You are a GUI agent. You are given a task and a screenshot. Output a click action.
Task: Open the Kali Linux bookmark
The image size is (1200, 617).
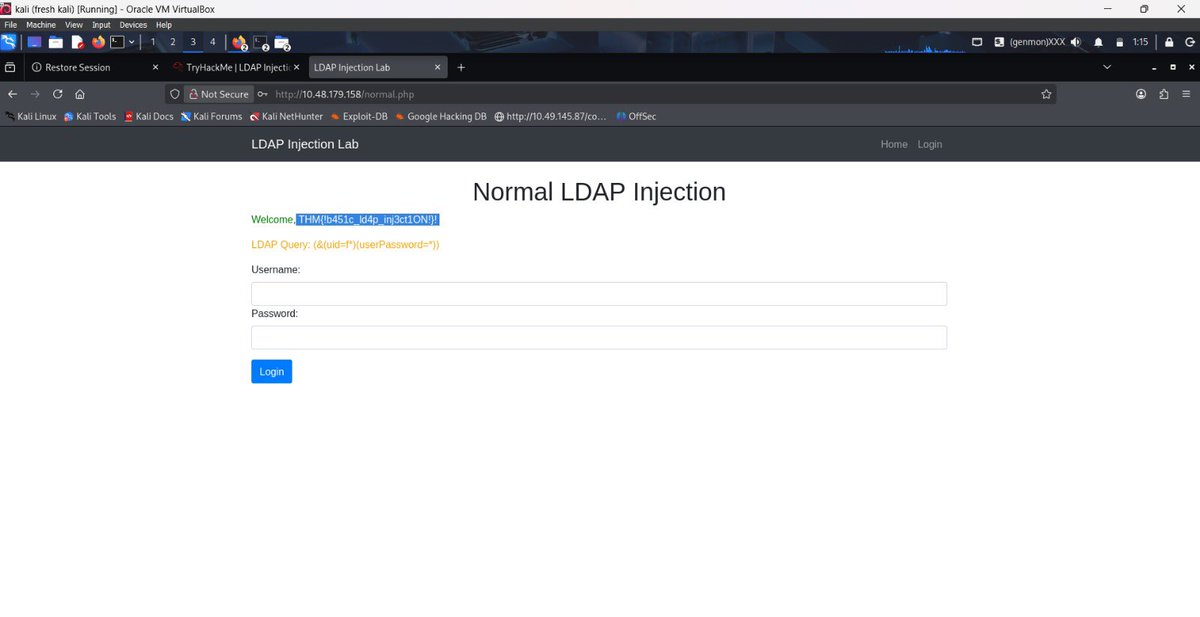point(30,116)
